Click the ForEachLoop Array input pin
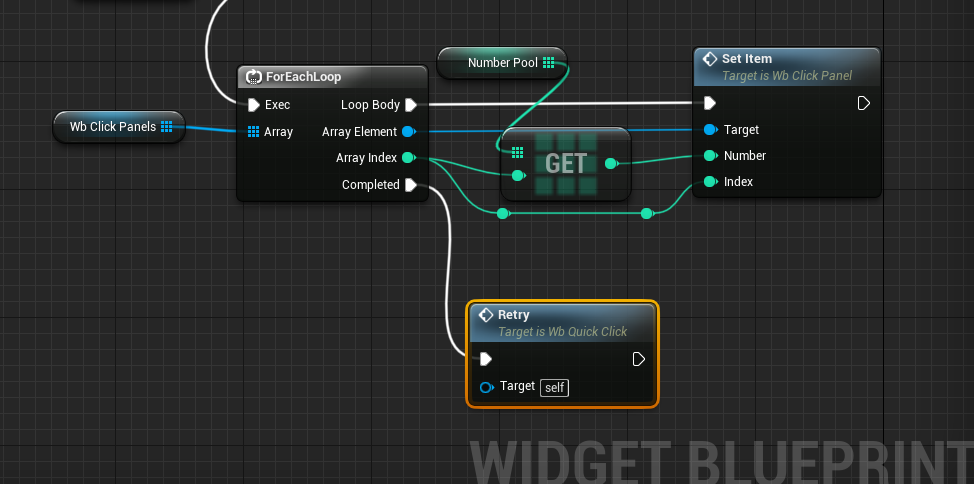 pyautogui.click(x=253, y=132)
